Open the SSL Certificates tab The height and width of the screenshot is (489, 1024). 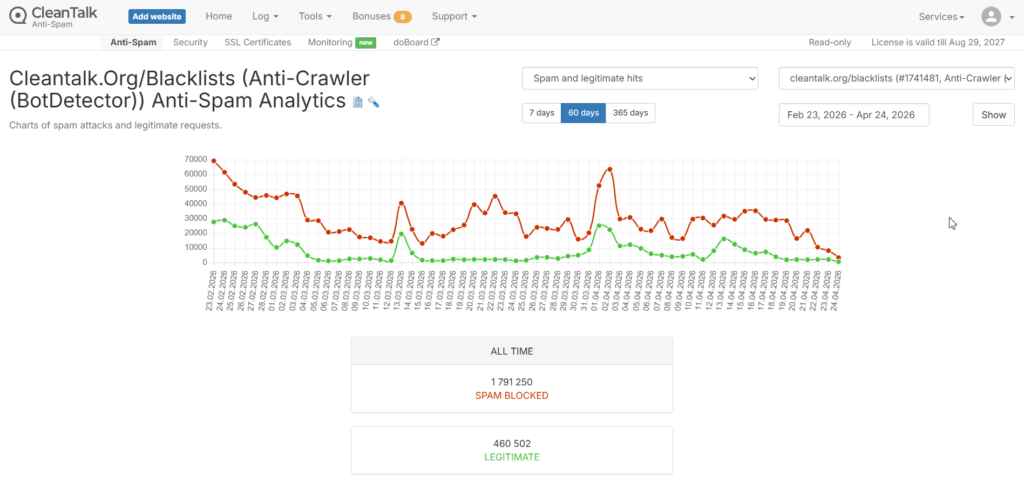point(257,42)
